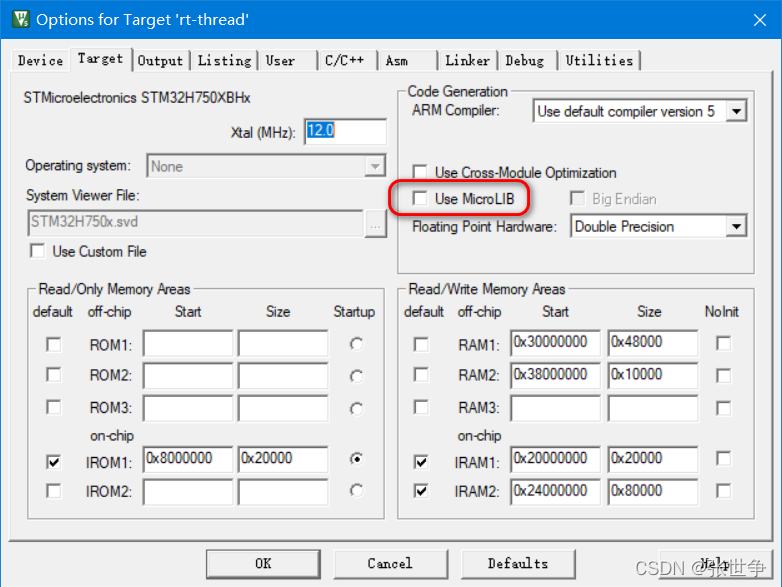
Task: Edit IRAM1 Start field 0x20000000
Action: 556,459
